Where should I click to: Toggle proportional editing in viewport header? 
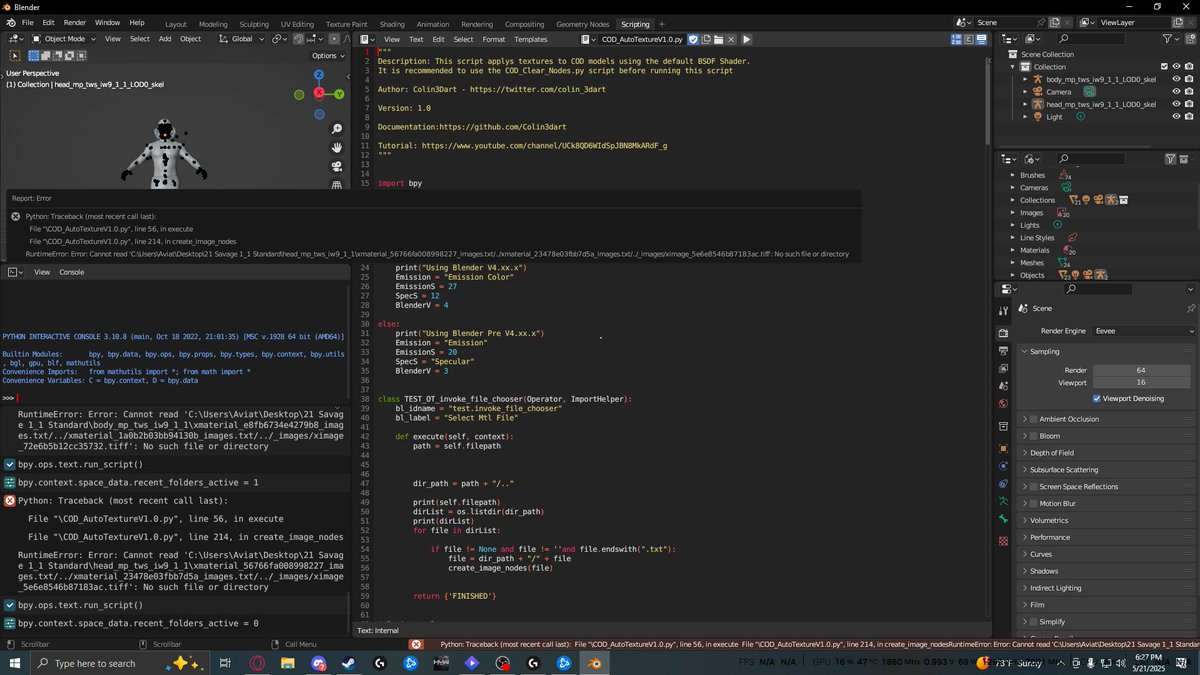pos(334,39)
